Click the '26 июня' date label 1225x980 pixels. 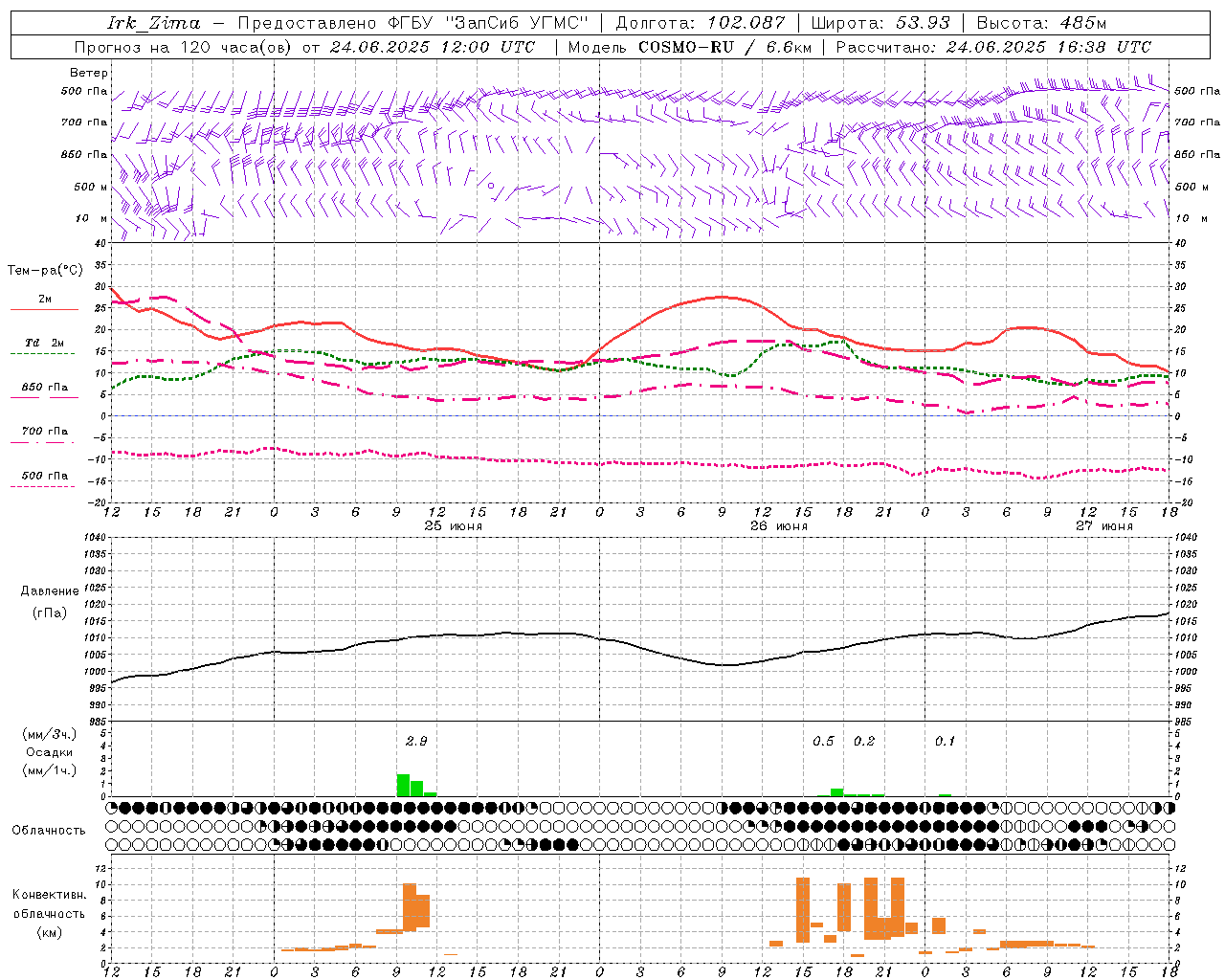coord(778,526)
